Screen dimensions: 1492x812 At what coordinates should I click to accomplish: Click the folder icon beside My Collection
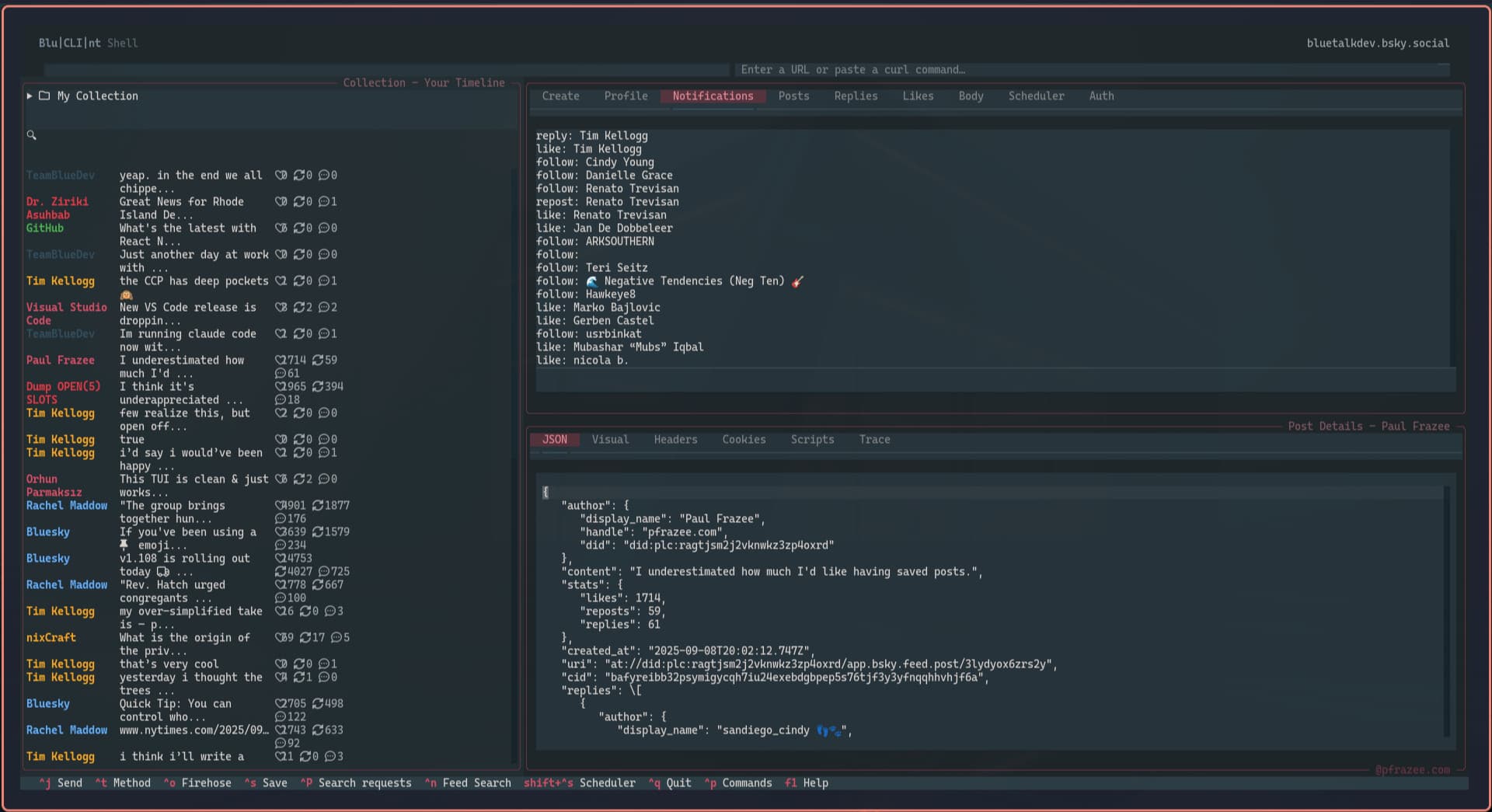pos(44,96)
